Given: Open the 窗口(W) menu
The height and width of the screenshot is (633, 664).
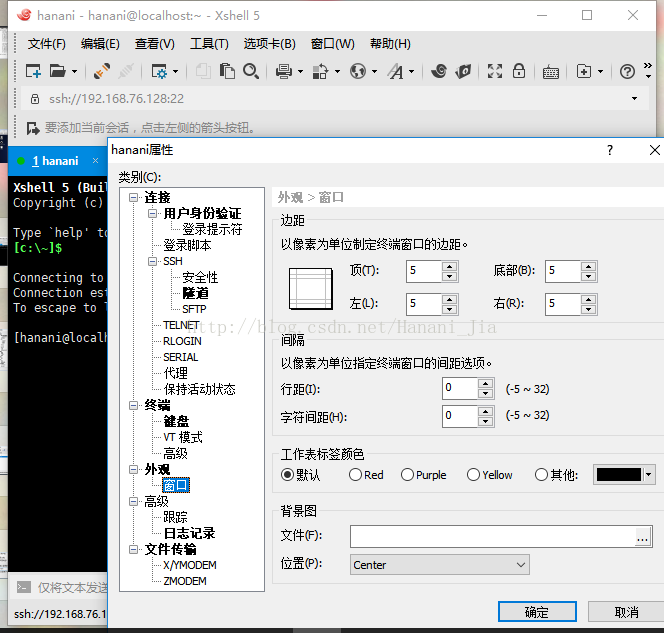Looking at the screenshot, I should click(x=332, y=44).
